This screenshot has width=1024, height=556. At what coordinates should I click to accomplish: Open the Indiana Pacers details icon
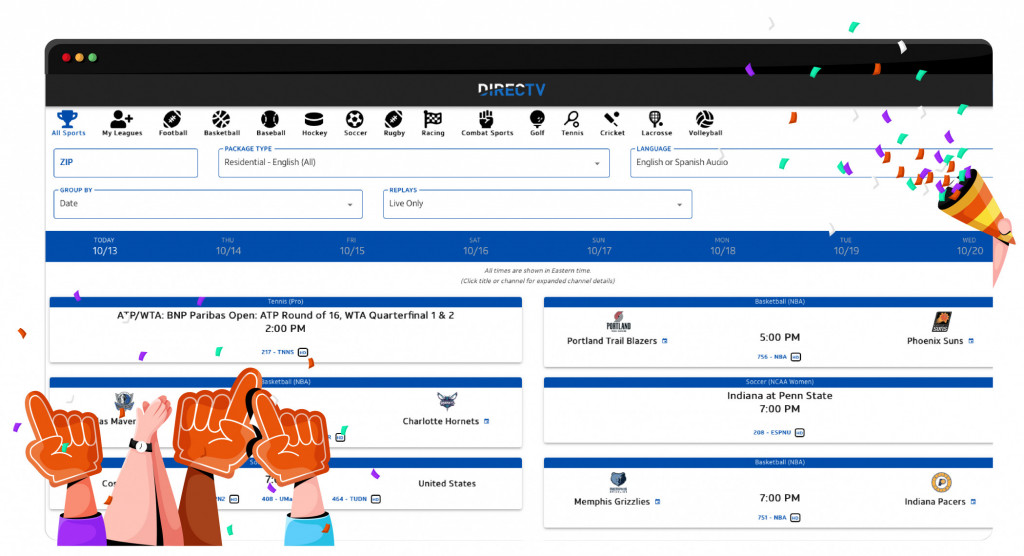[x=973, y=502]
